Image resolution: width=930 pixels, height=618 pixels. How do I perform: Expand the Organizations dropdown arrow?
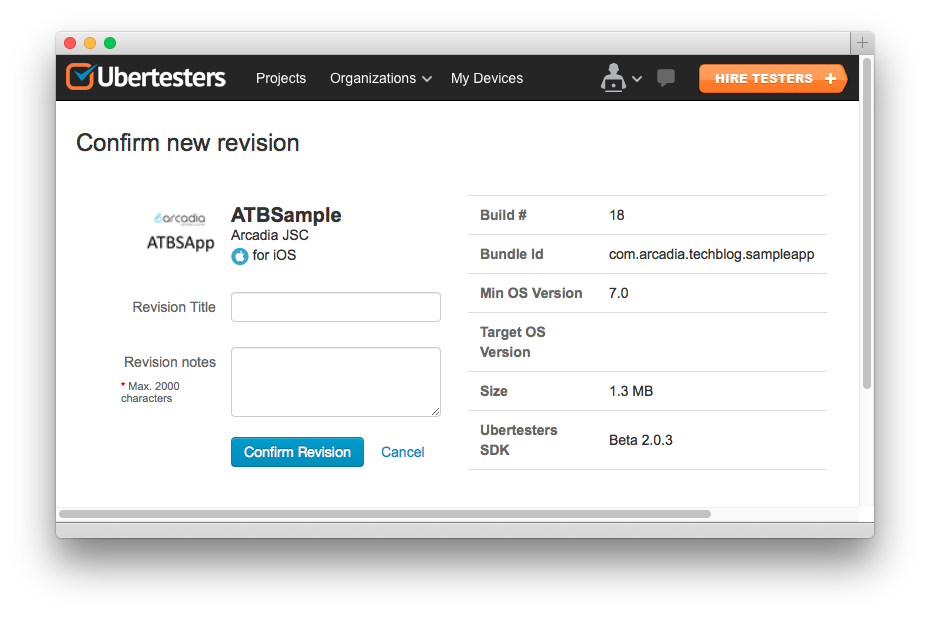(427, 79)
